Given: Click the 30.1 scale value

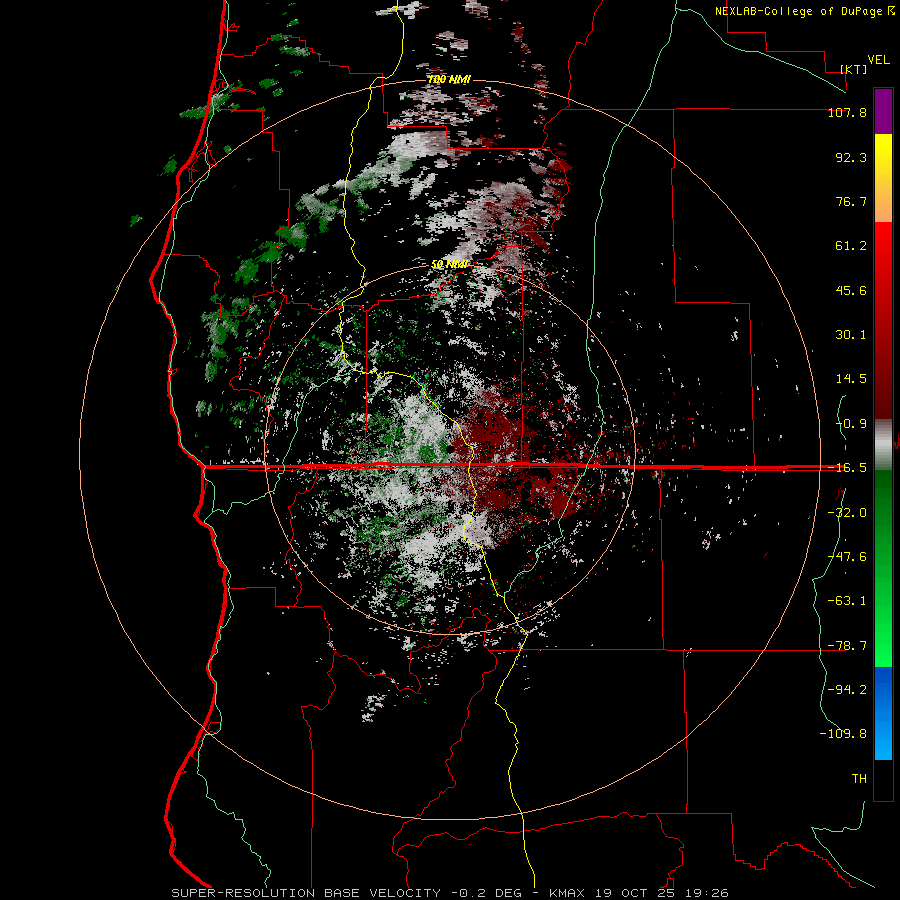Looking at the screenshot, I should pos(851,335).
